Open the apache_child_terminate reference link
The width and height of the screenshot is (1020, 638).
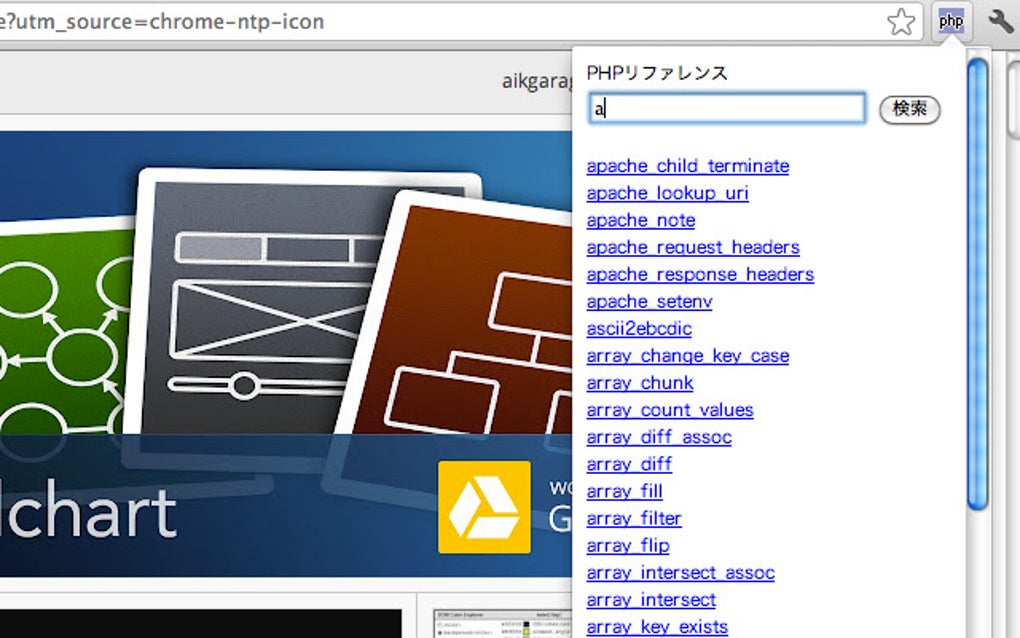[687, 166]
